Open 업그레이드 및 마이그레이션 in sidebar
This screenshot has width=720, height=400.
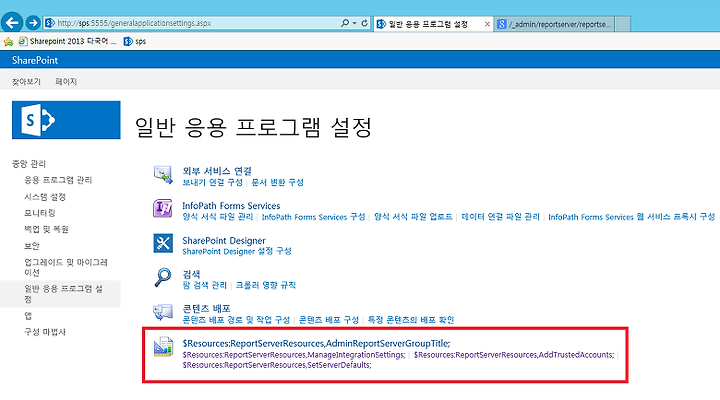(66, 267)
